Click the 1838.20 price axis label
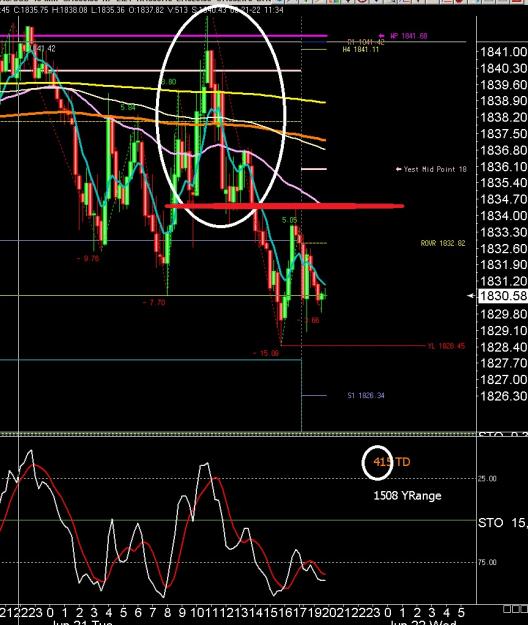 coord(504,117)
